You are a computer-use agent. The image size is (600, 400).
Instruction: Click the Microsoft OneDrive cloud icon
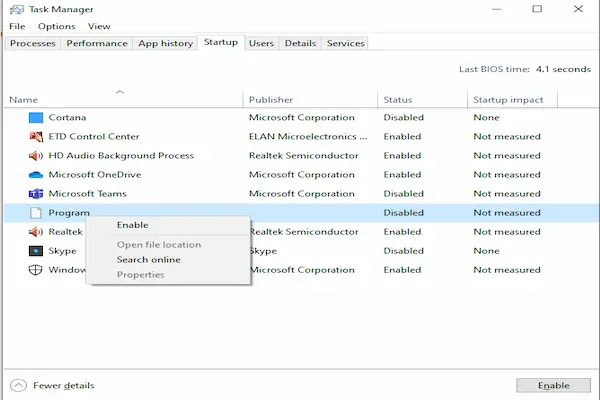(x=37, y=174)
